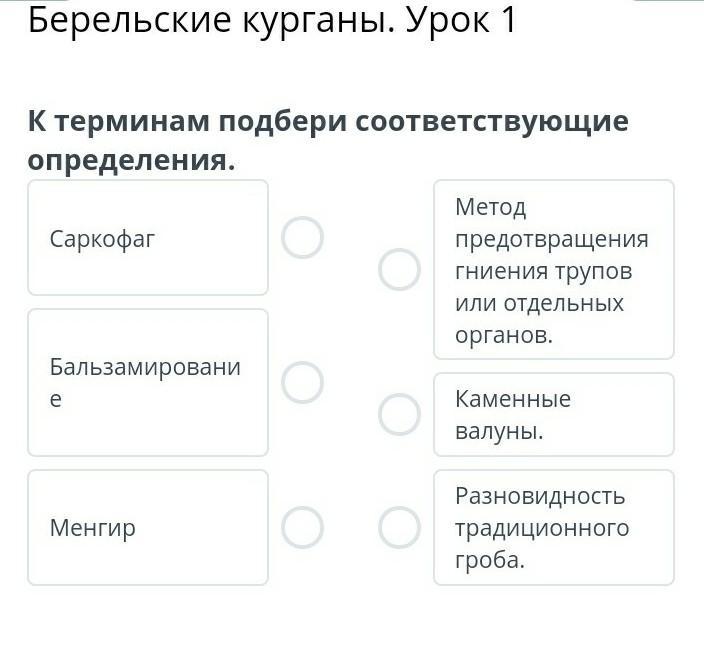Click the text Каменные валуны

pyautogui.click(x=512, y=415)
